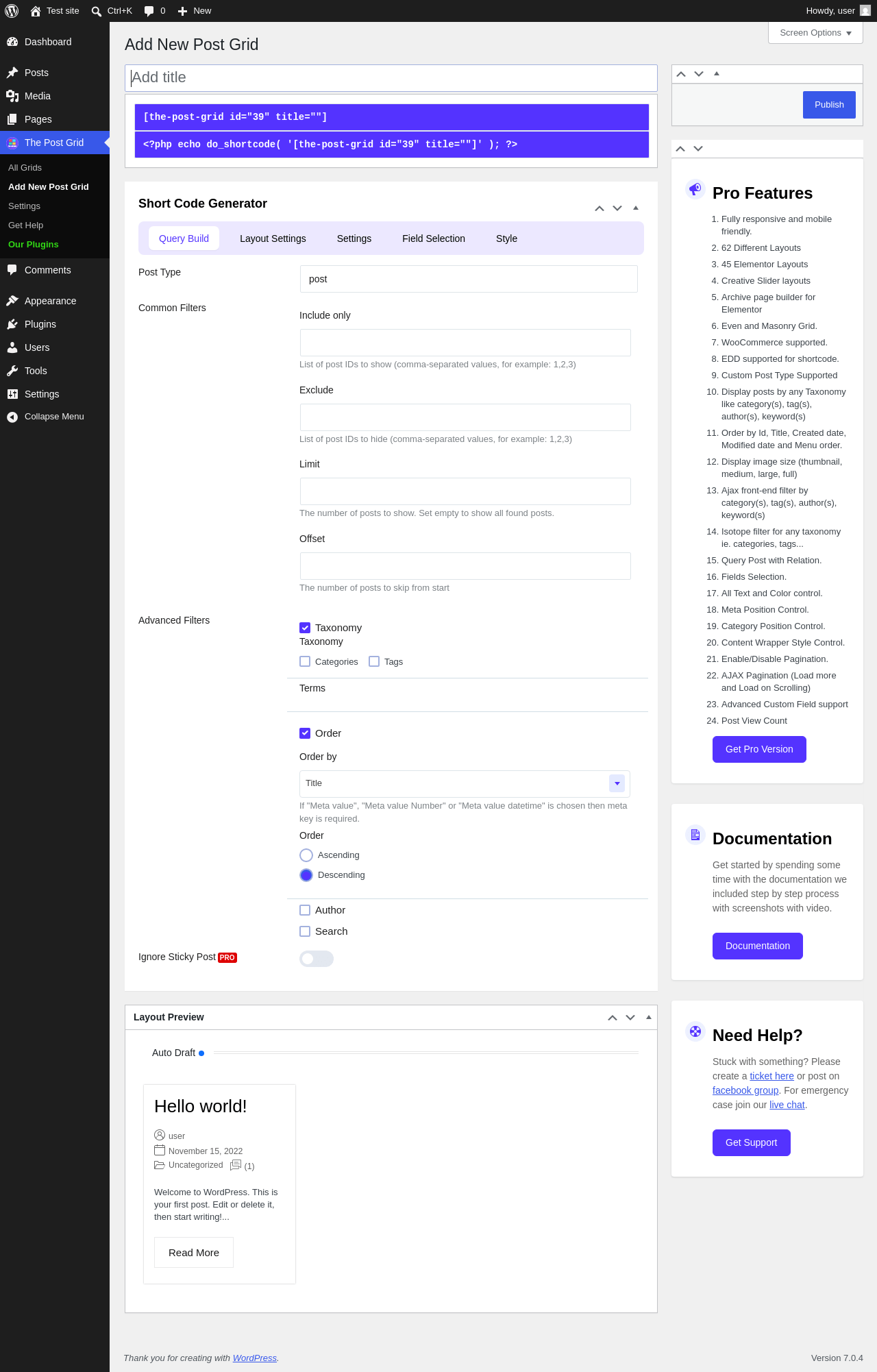The image size is (877, 1372).
Task: Switch to the Layout Settings tab
Action: pos(273,238)
